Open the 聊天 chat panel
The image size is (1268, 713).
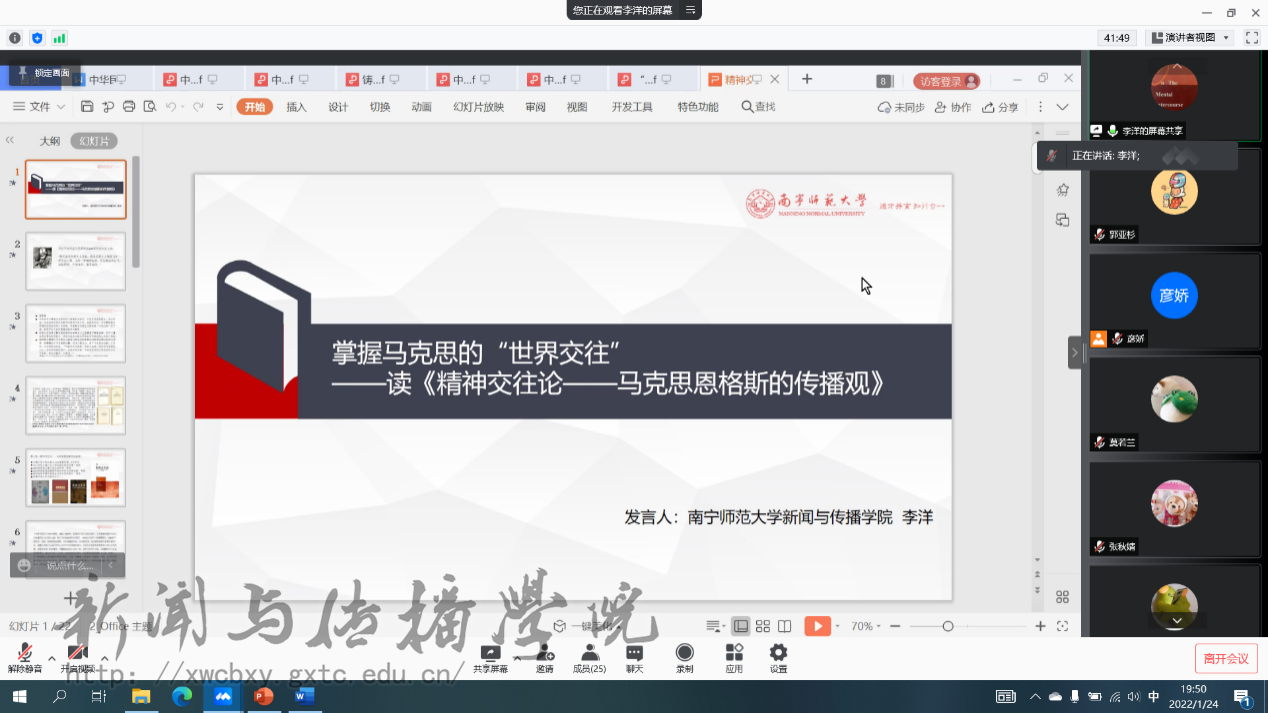(x=634, y=659)
